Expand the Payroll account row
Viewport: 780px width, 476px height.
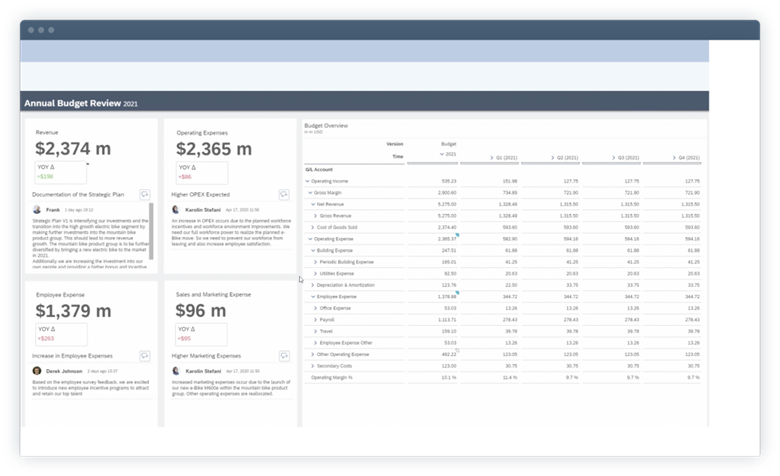[x=315, y=319]
